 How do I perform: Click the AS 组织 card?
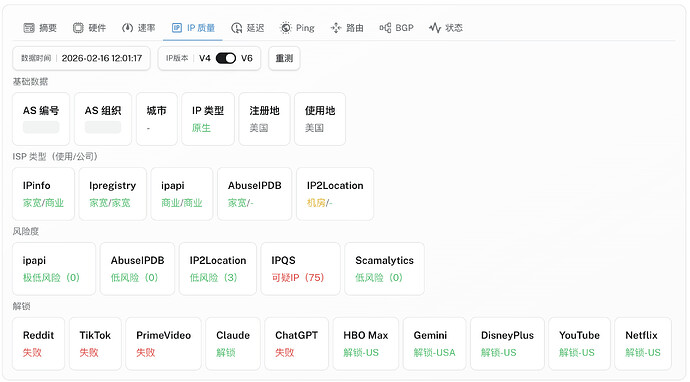pos(103,119)
